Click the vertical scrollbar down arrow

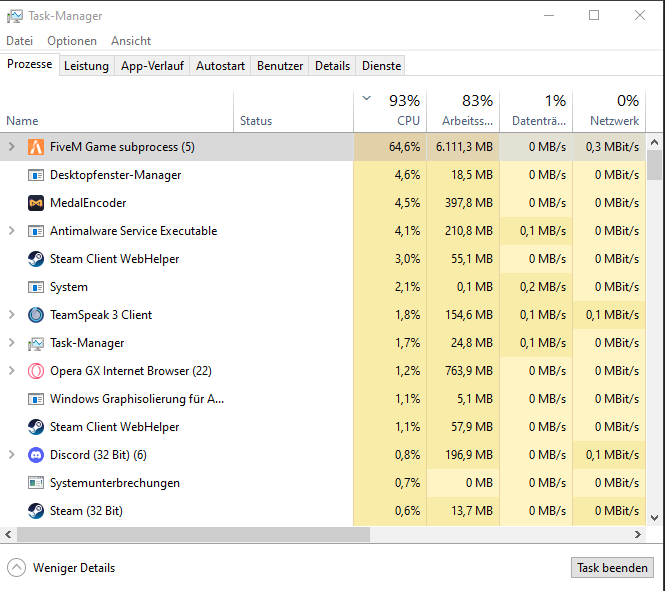(x=654, y=518)
